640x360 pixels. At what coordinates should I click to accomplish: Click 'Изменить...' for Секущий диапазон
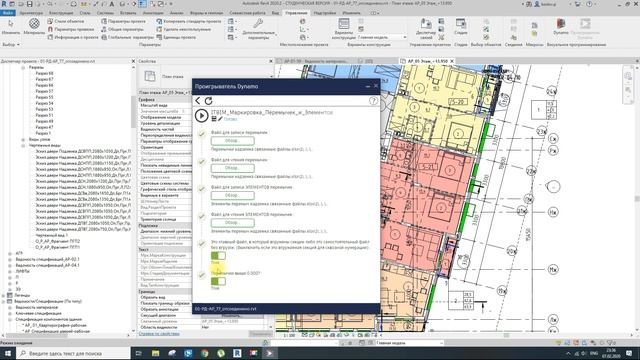[x=231, y=316]
